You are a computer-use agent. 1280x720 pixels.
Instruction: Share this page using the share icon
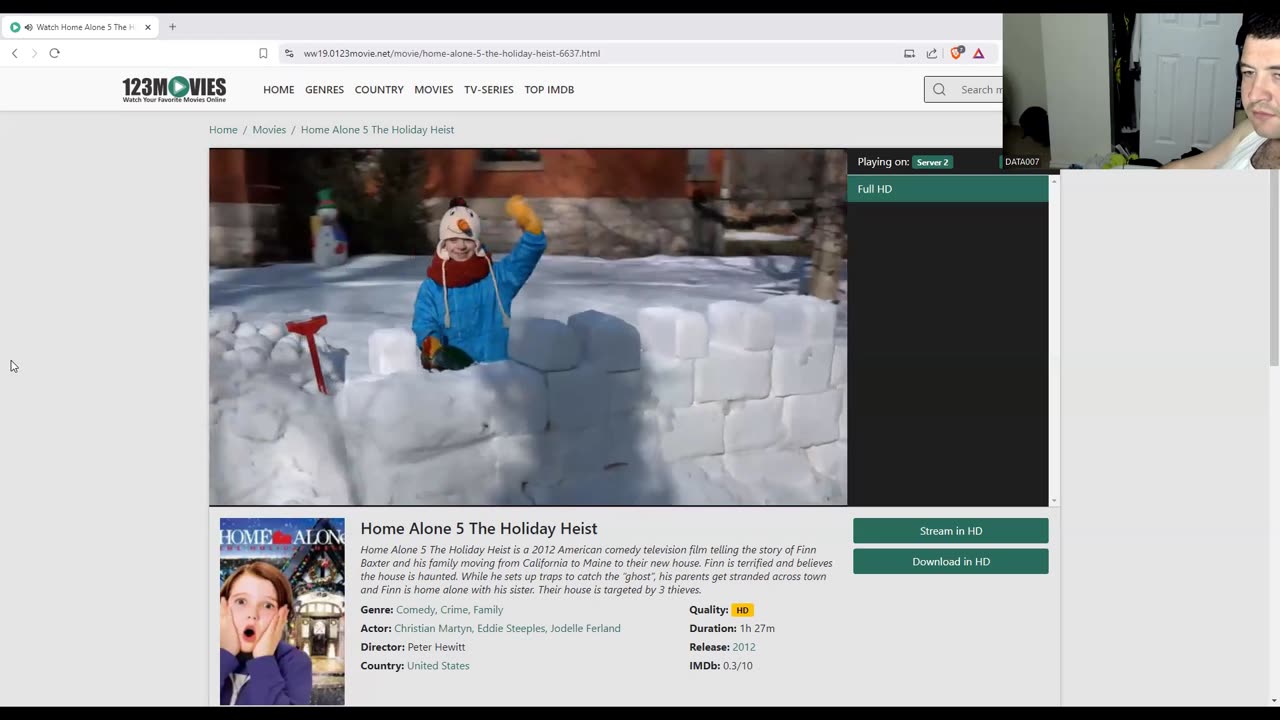pos(932,53)
